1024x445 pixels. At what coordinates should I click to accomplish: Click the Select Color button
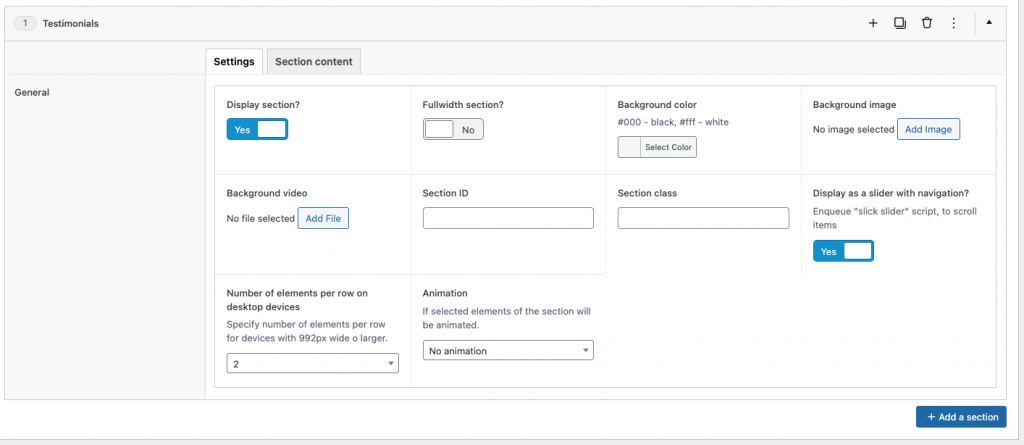point(667,147)
